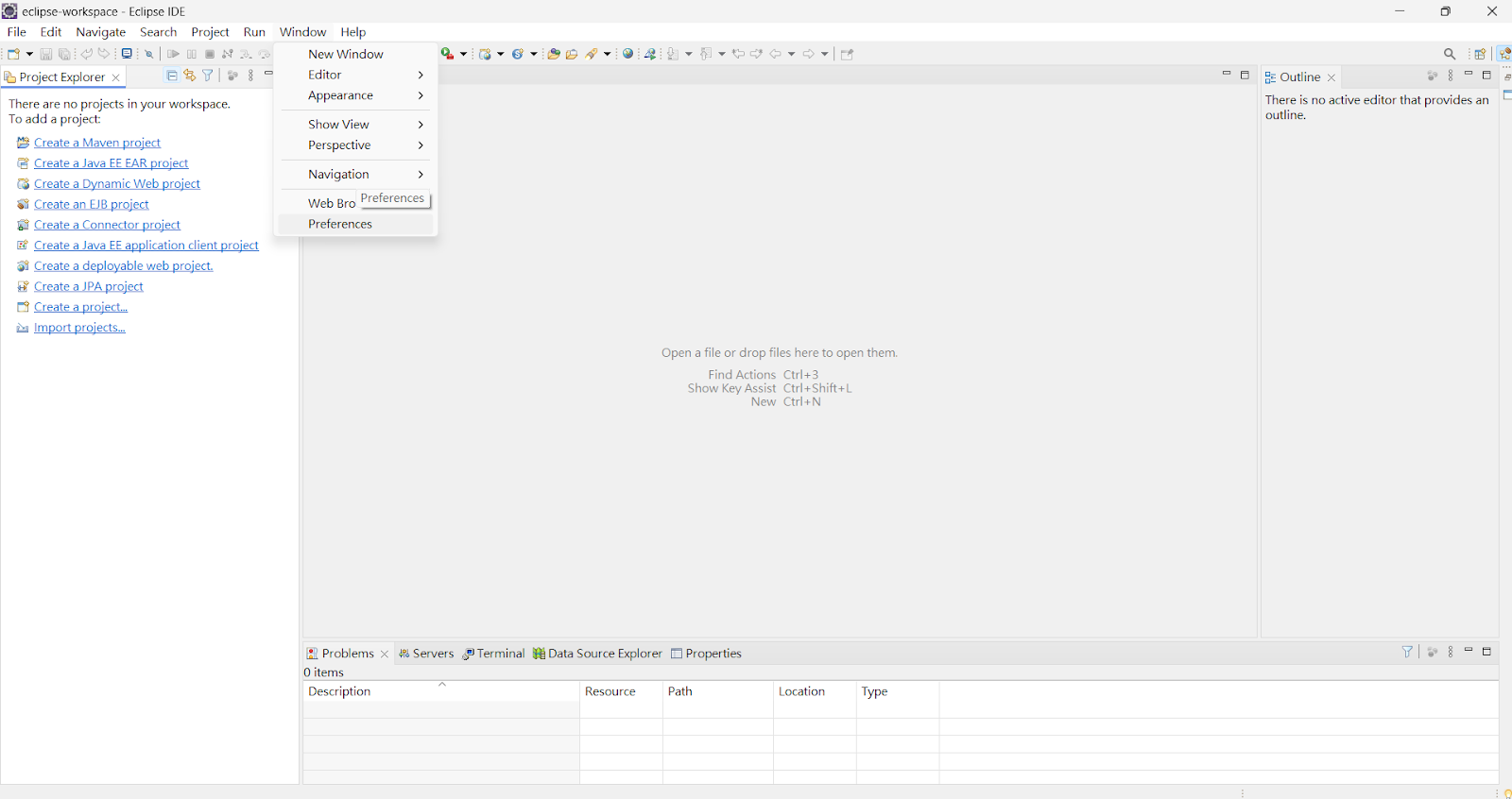Select Preferences in the Window menu
Image resolution: width=1512 pixels, height=799 pixels.
pos(356,224)
